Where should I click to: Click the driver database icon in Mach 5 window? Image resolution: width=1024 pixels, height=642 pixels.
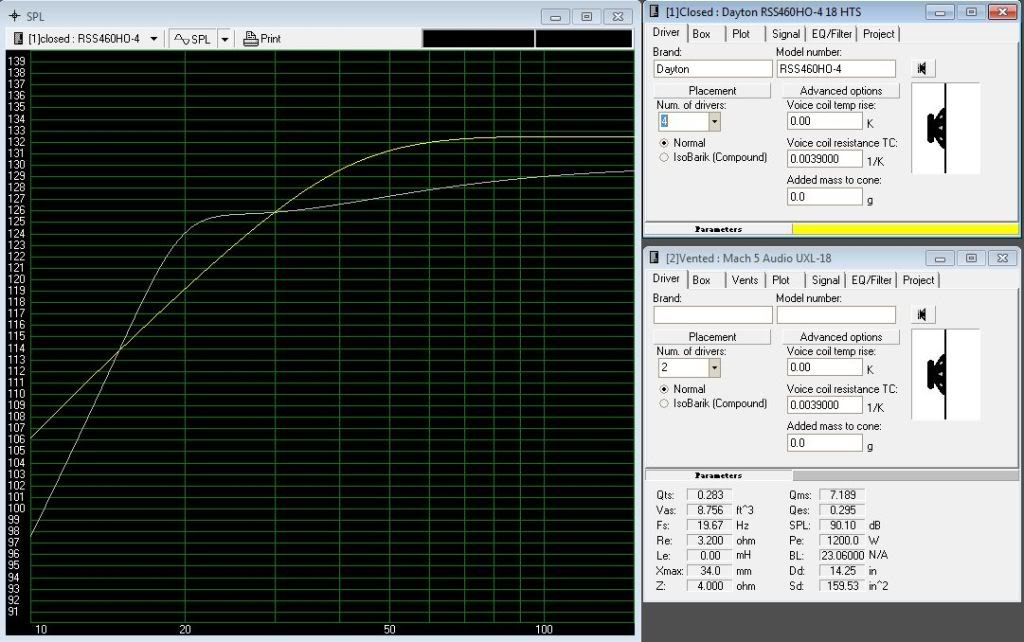[922, 314]
